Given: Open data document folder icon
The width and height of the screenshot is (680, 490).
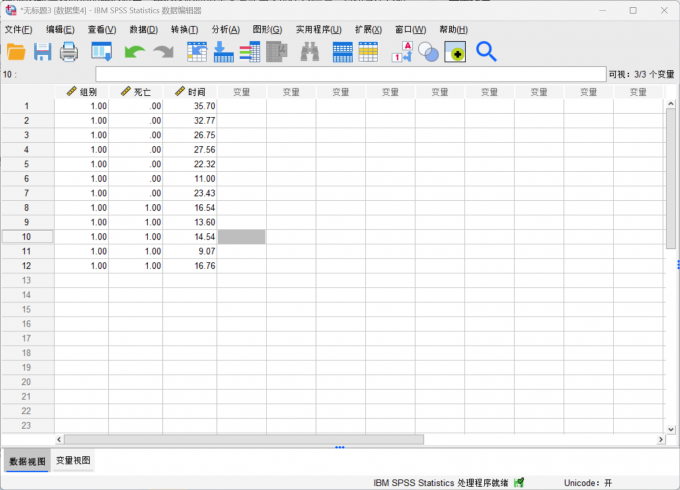Looking at the screenshot, I should coord(16,52).
